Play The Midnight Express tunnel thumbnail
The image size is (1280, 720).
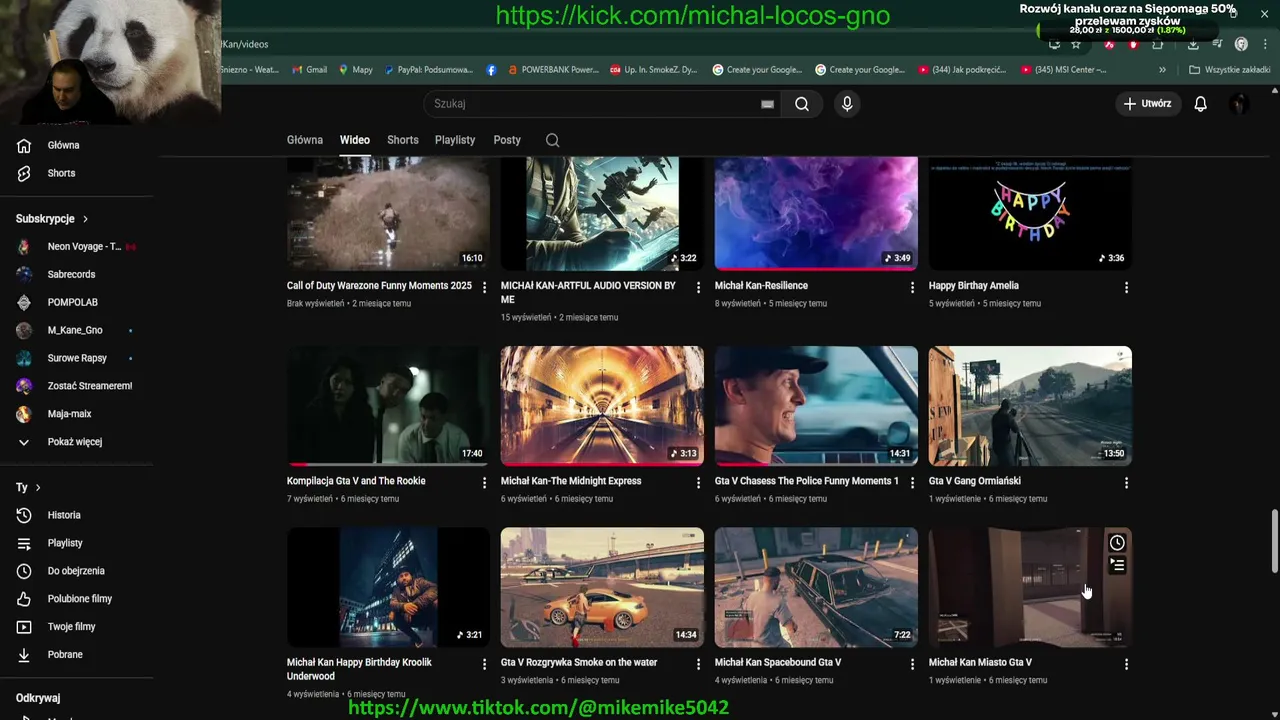click(x=602, y=406)
